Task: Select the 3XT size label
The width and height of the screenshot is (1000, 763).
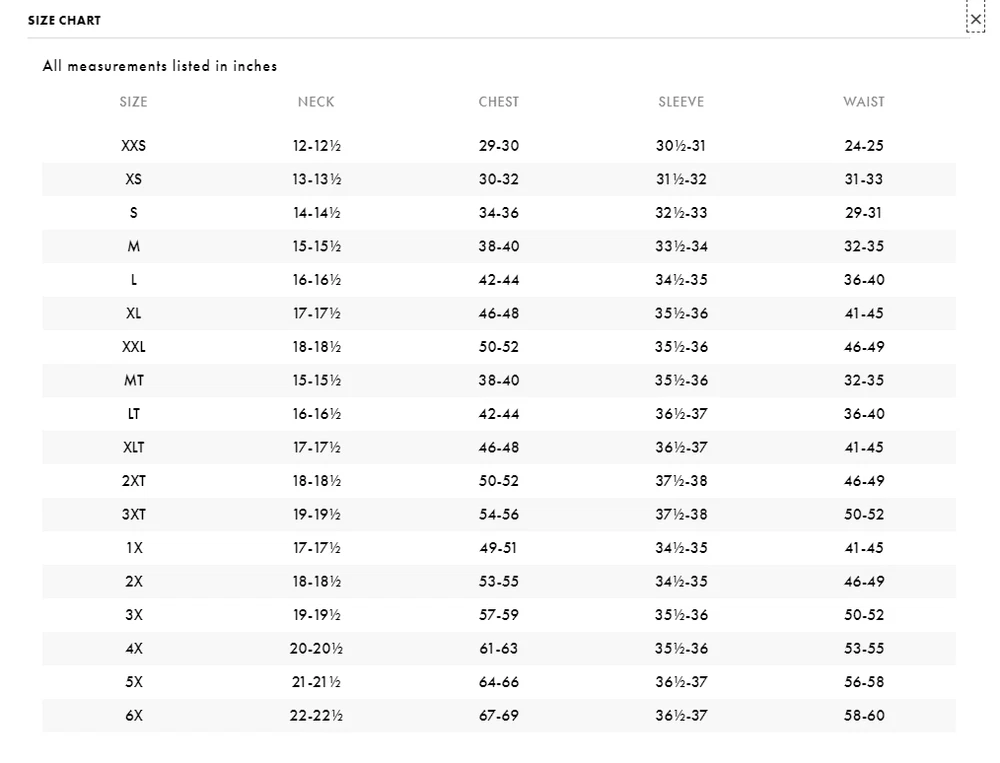Action: [133, 515]
